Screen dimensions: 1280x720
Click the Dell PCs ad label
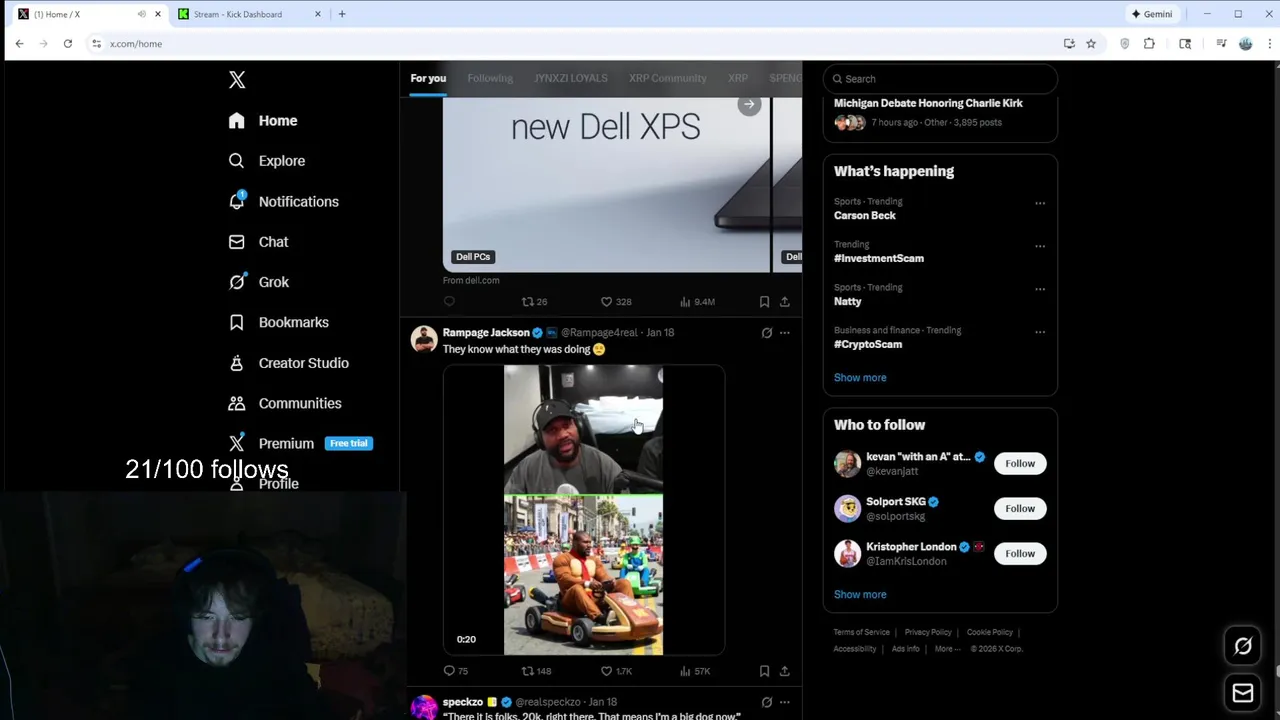click(x=473, y=257)
